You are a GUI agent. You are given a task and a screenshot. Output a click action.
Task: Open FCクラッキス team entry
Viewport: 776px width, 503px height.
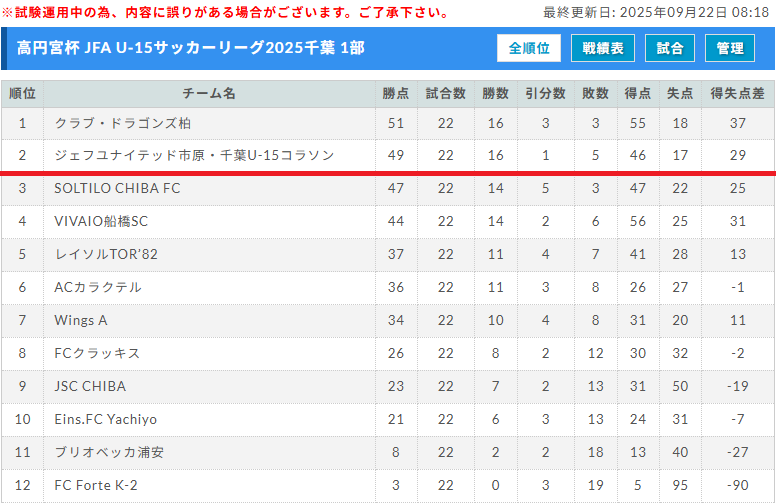pos(97,353)
